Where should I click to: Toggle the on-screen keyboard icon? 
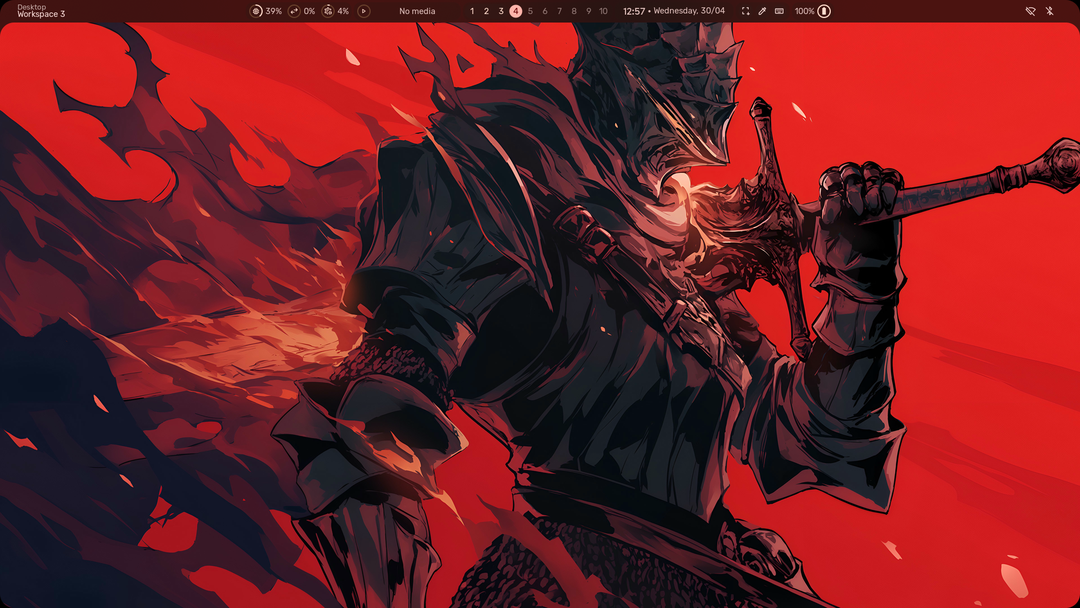coord(779,11)
